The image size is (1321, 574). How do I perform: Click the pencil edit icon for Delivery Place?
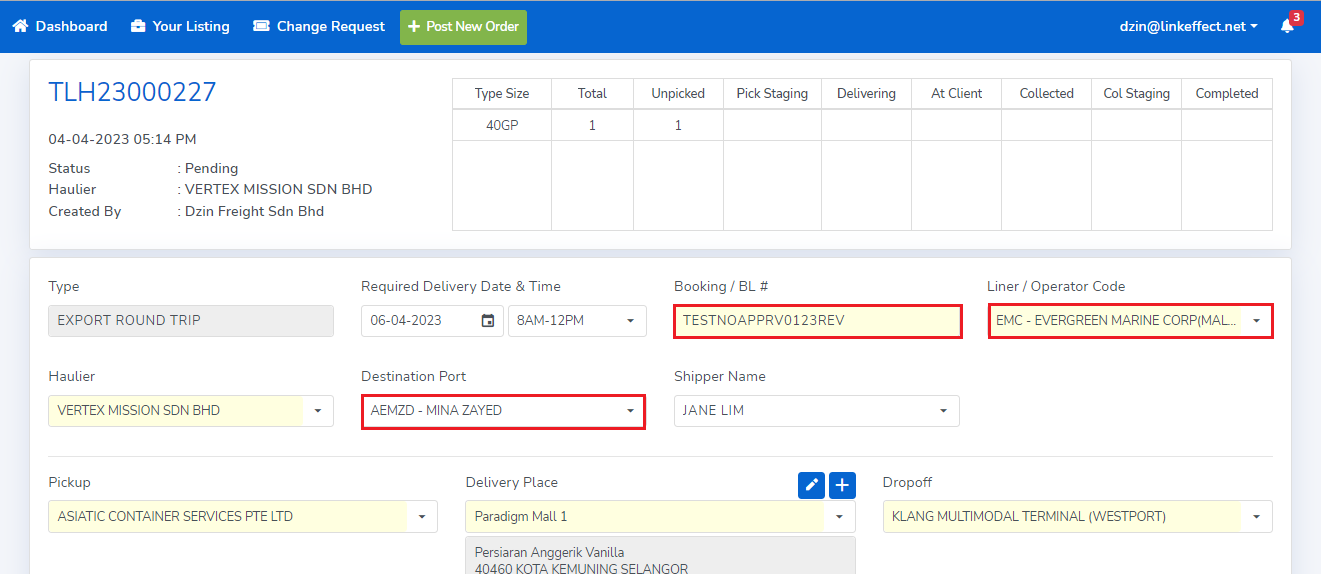point(811,485)
